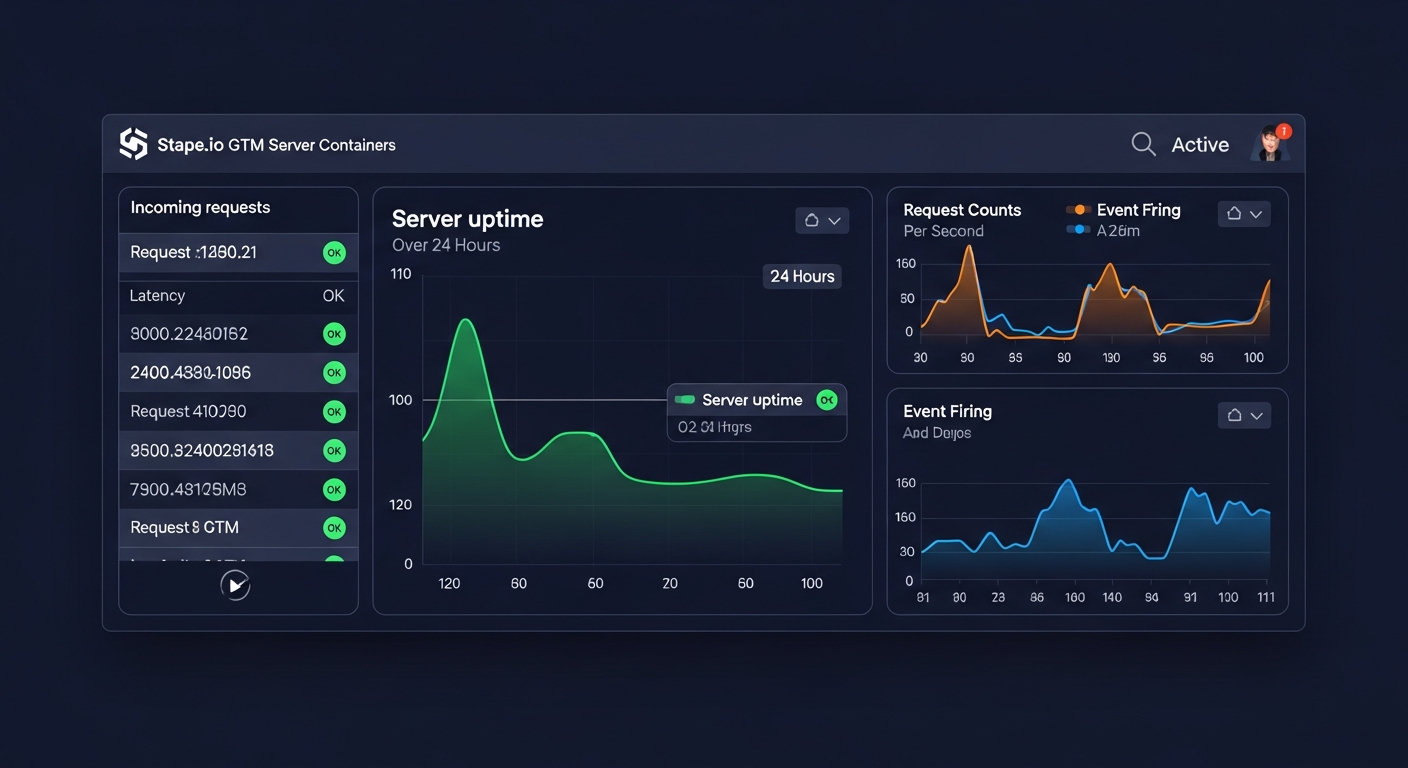Select the 'Request :1280.21' row text

pos(194,252)
